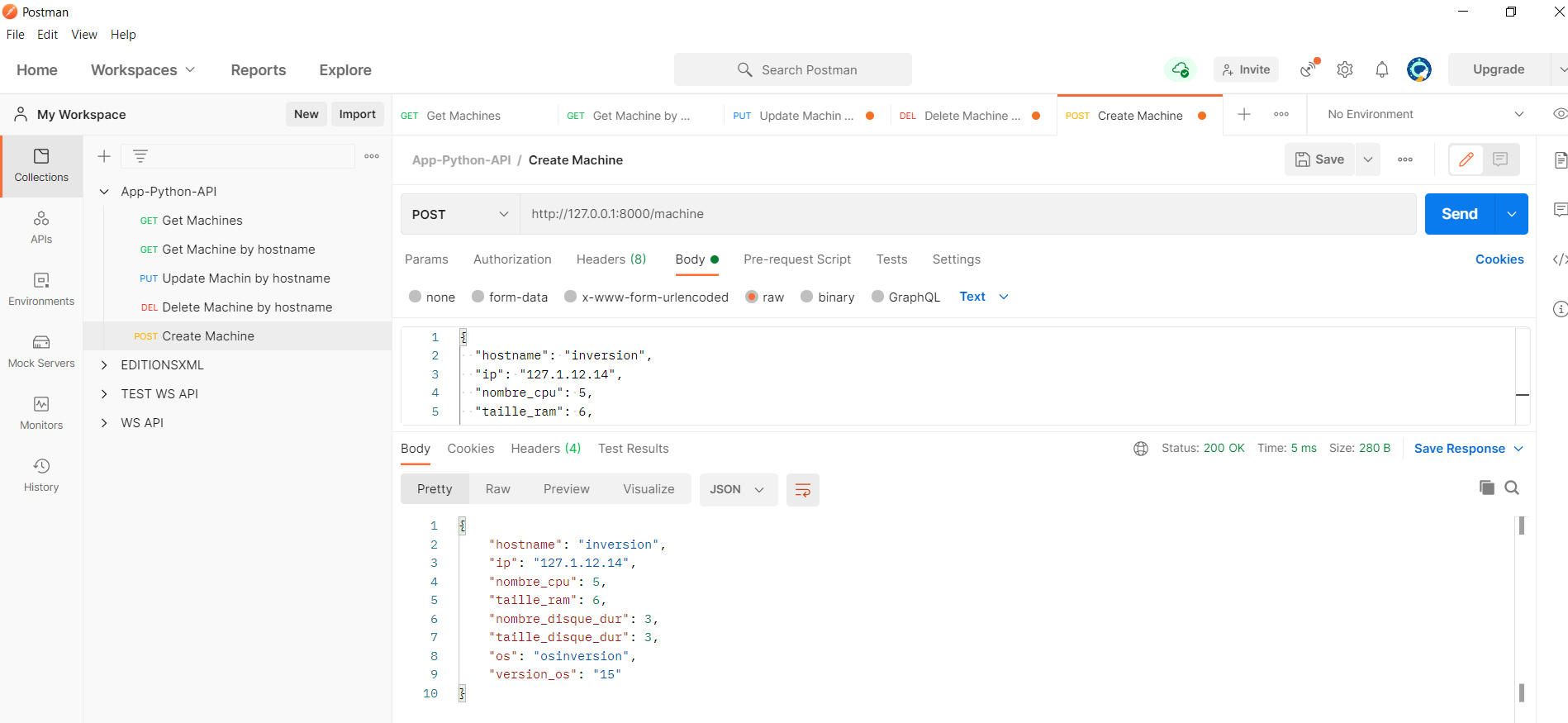Viewport: 1568px width, 723px height.
Task: Switch to edit mode pencil icon
Action: click(1466, 159)
